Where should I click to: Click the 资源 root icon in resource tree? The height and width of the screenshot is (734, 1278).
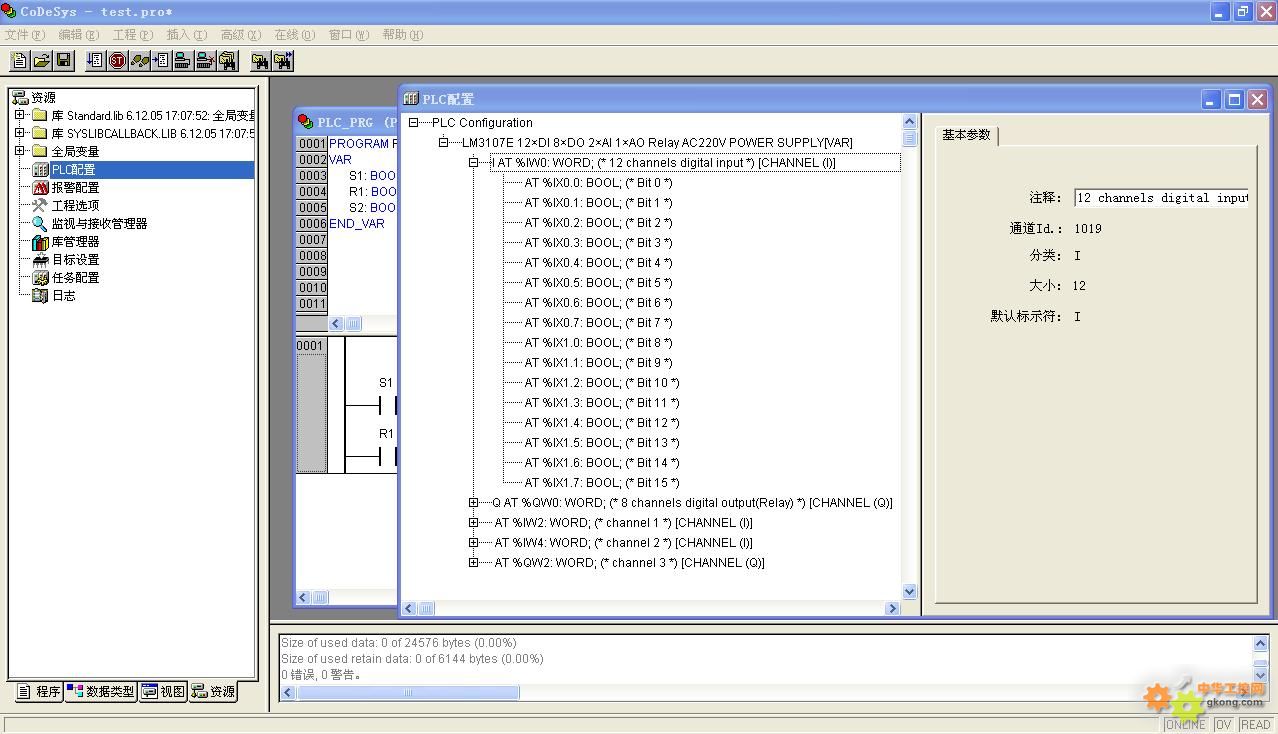coord(20,97)
